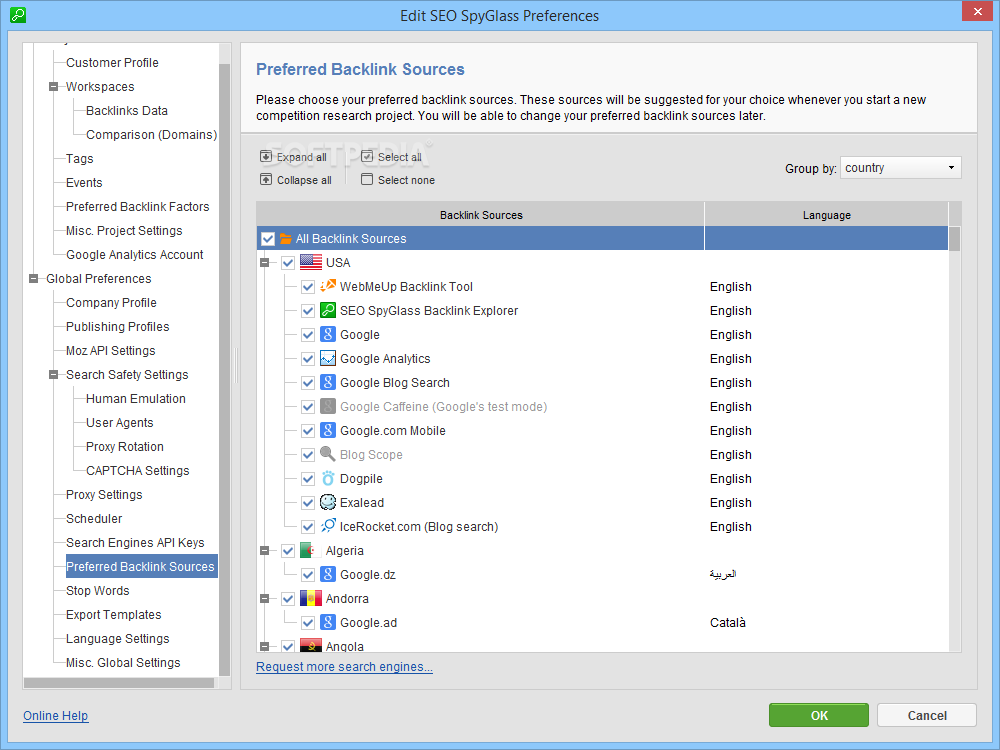Open Moz API Settings in the tree
Viewport: 1000px width, 750px height.
(110, 351)
